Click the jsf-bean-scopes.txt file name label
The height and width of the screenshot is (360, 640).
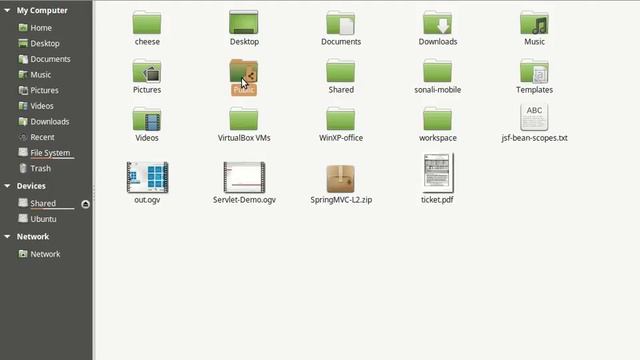[x=534, y=138]
